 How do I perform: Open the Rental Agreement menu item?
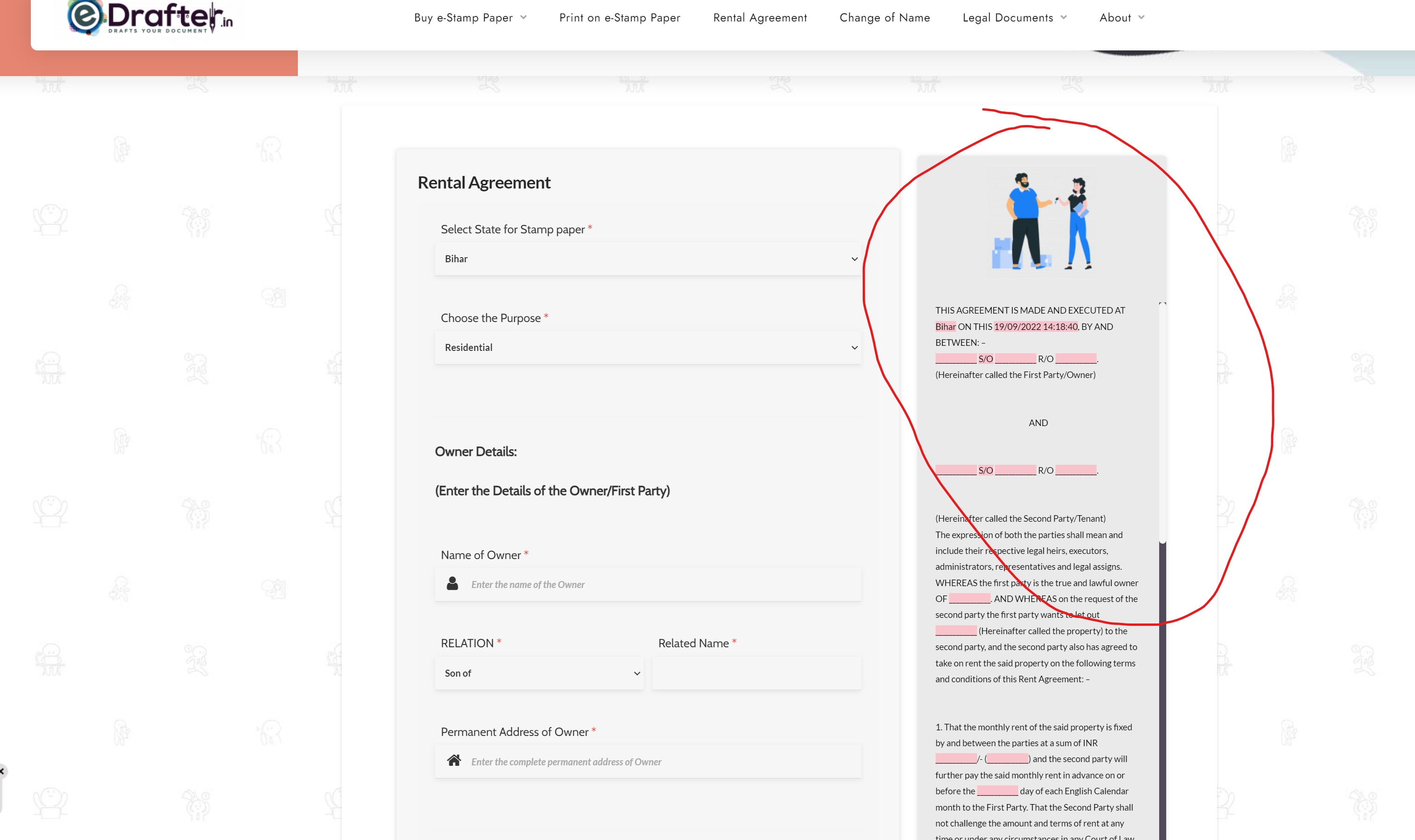pyautogui.click(x=760, y=18)
